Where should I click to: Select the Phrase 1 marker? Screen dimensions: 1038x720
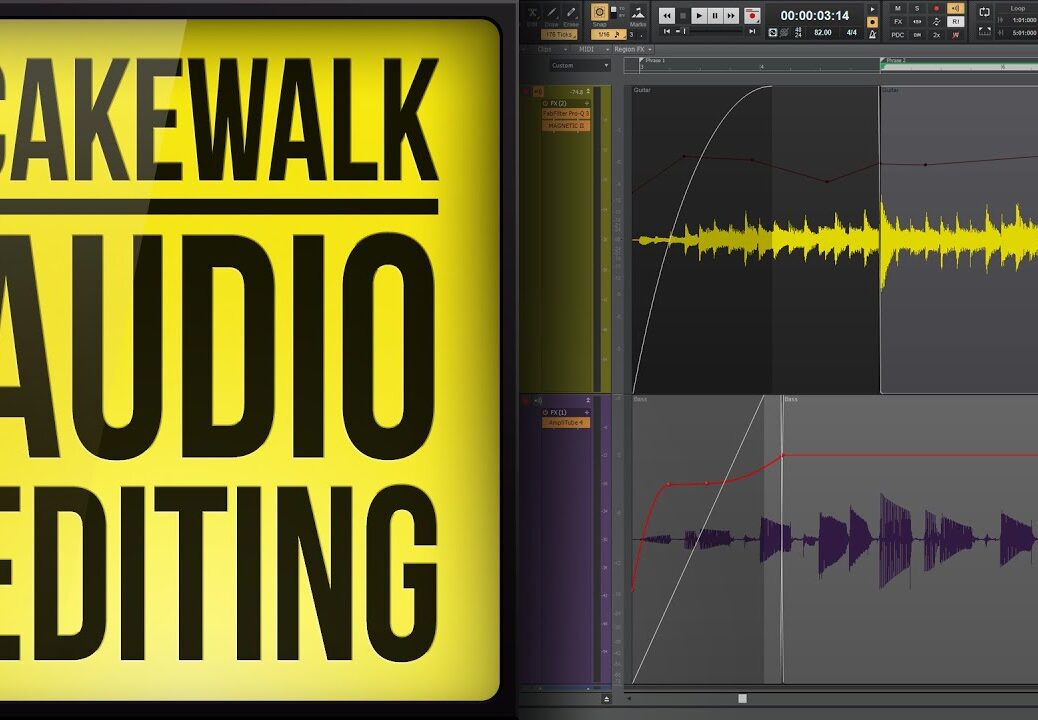653,60
